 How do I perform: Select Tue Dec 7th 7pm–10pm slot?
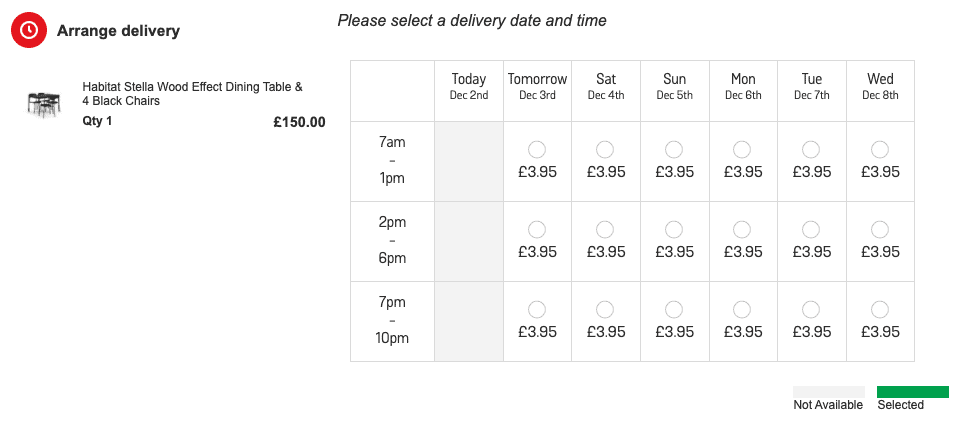click(811, 309)
